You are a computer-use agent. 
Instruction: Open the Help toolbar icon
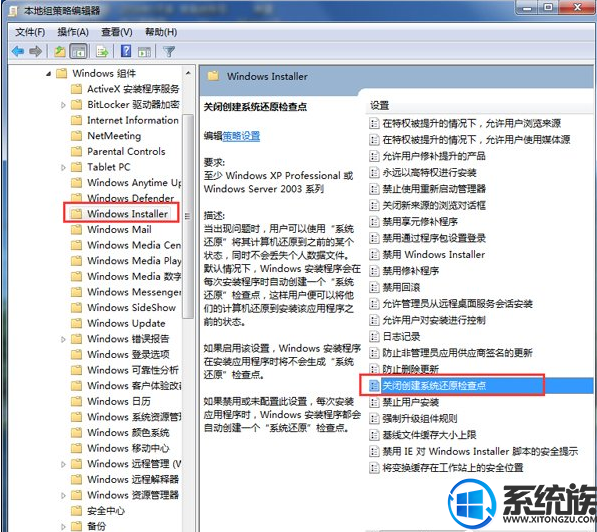click(126, 51)
